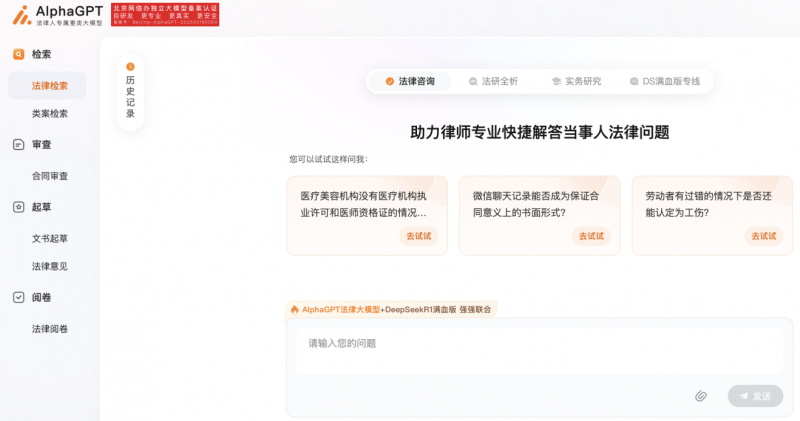Select the 劳动者有过错 sample question text
Screen dimensions: 800x421
(708, 204)
